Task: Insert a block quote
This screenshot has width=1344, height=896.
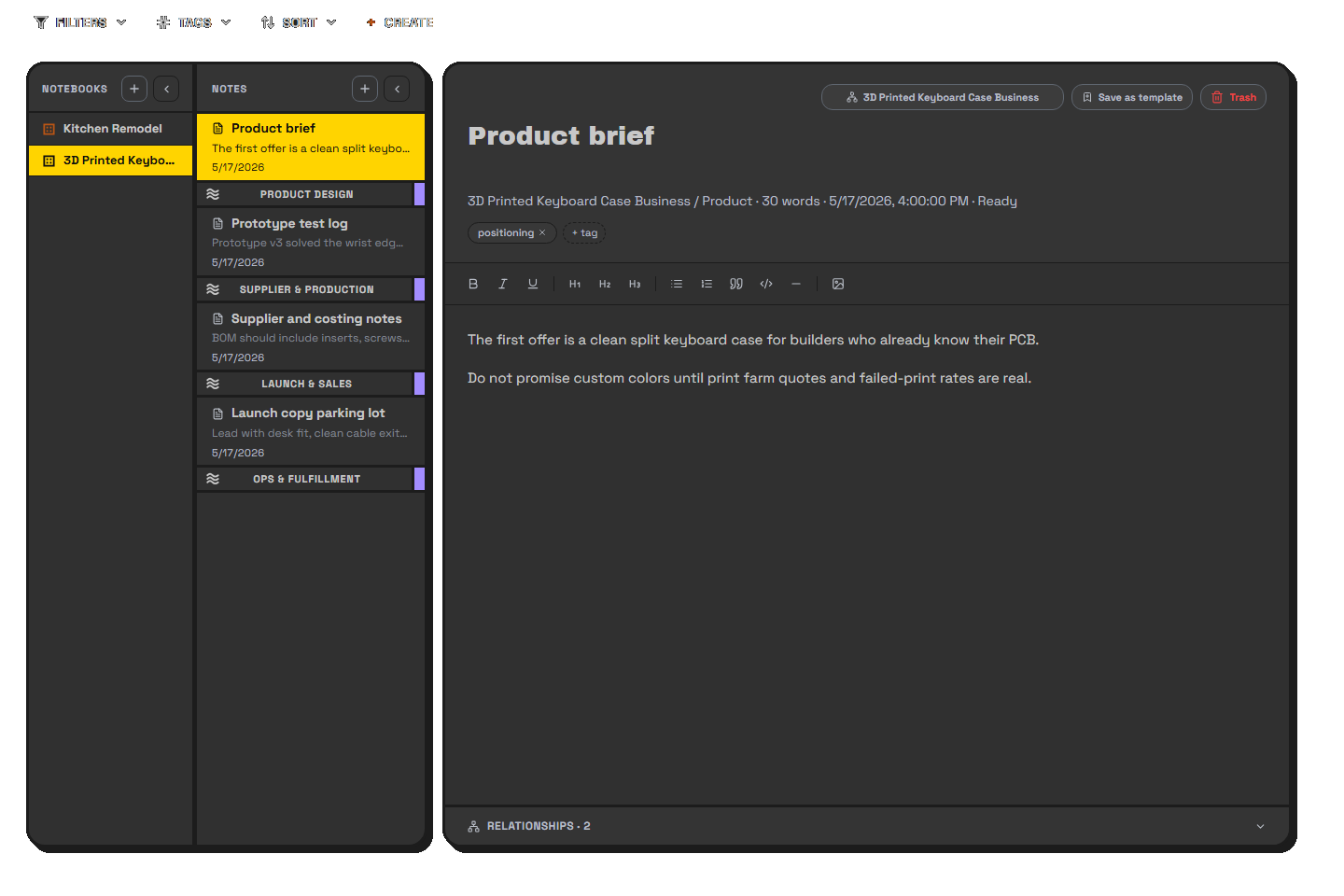Action: point(736,284)
